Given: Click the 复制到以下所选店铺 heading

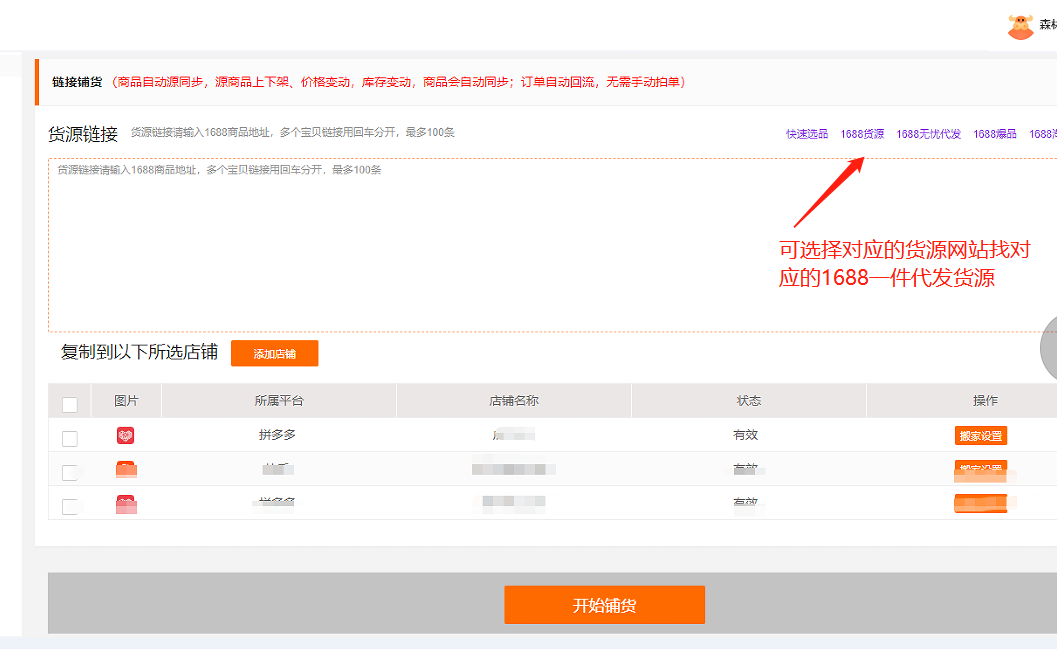Looking at the screenshot, I should 139,352.
